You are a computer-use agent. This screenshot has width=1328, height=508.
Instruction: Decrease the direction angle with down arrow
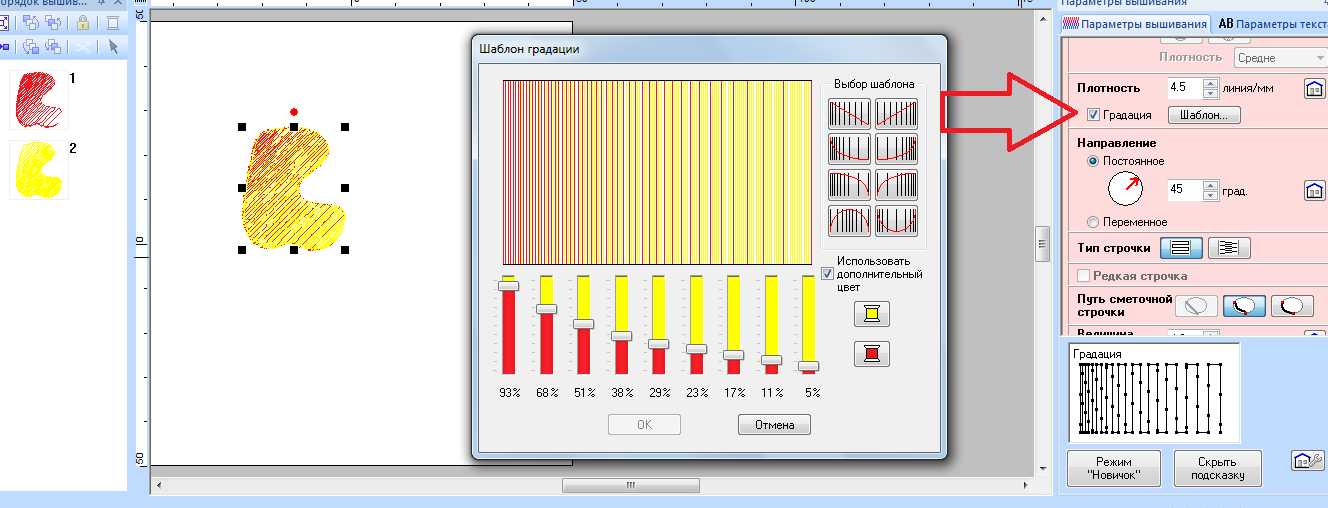pos(1210,194)
